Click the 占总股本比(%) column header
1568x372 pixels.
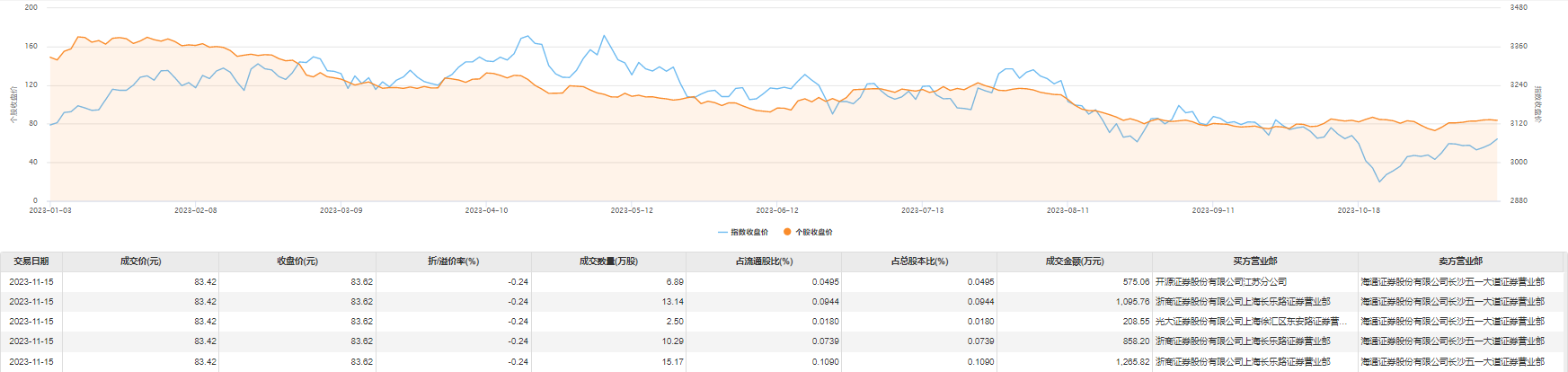919,261
